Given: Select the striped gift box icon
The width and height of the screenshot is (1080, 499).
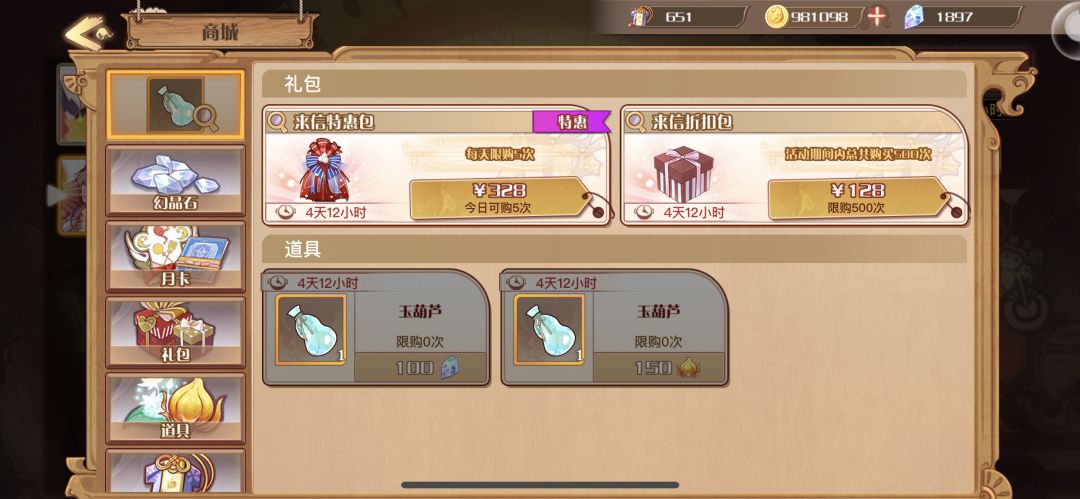Looking at the screenshot, I should point(683,172).
